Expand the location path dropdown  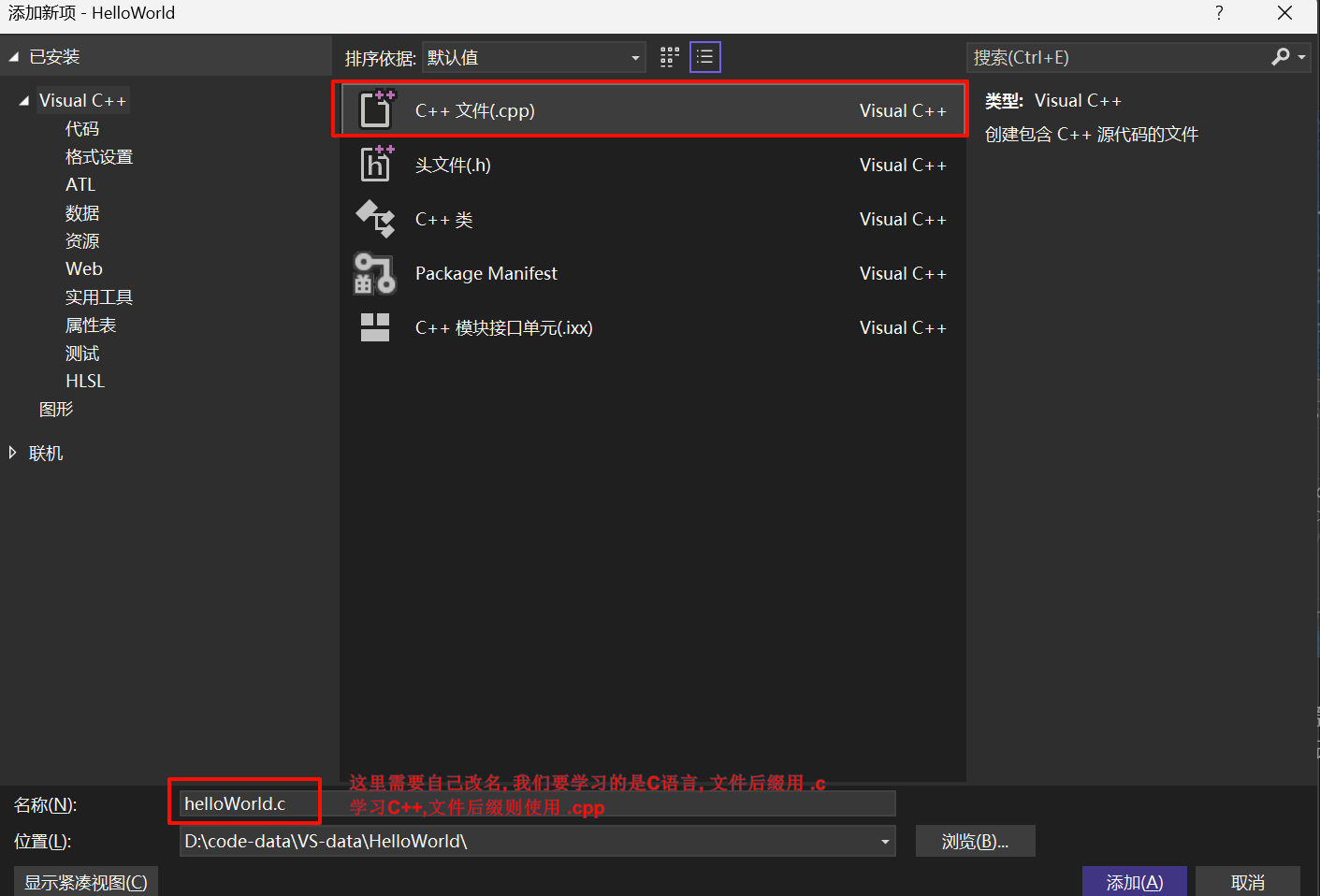tap(884, 842)
